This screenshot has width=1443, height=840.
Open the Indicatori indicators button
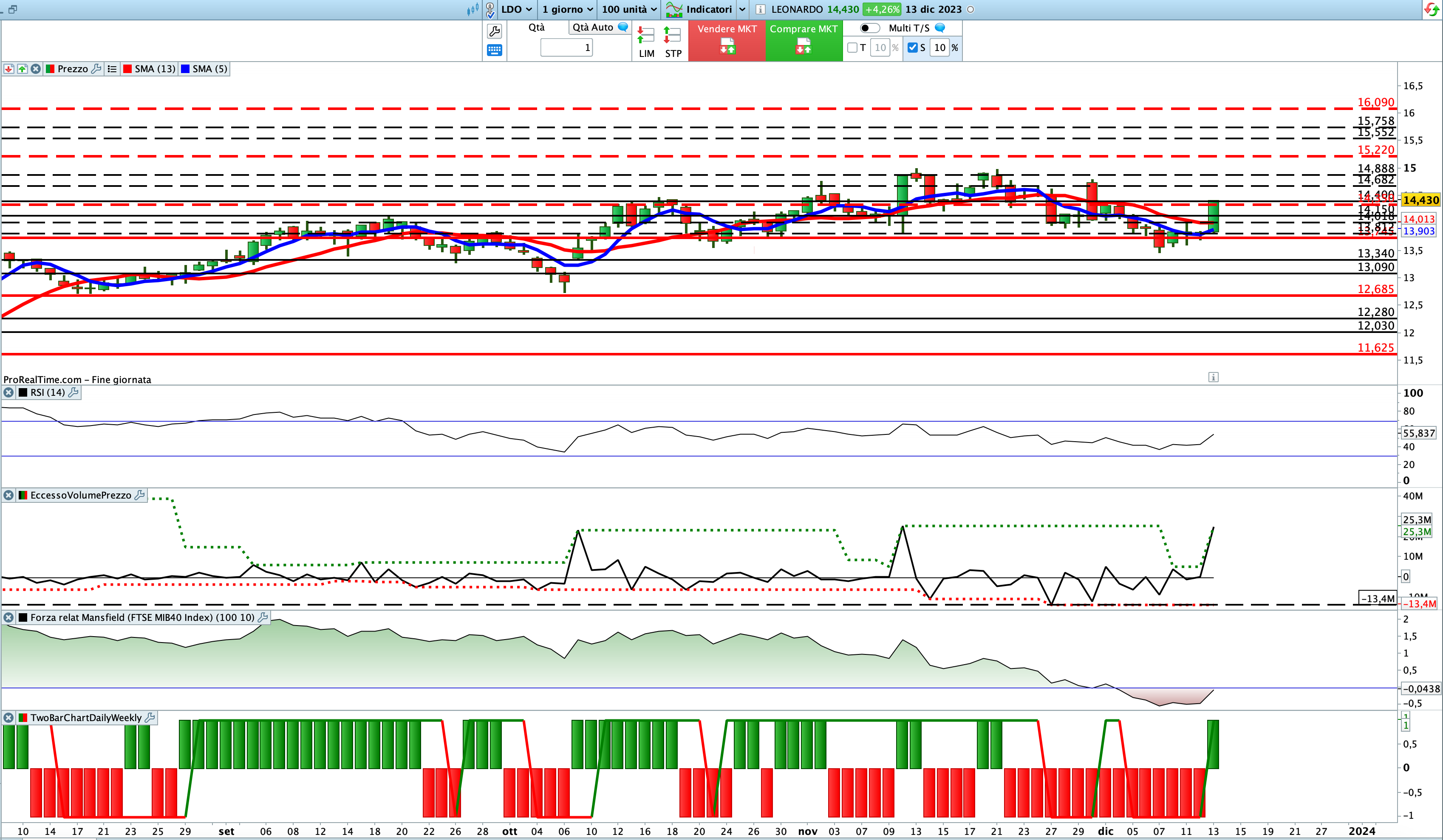pos(699,9)
